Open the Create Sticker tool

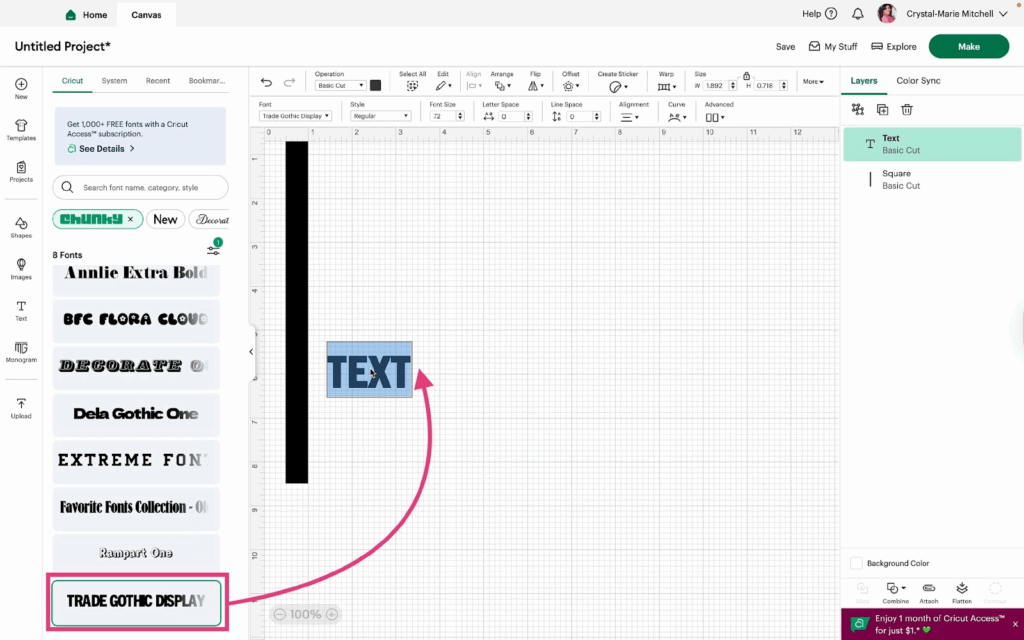(617, 86)
